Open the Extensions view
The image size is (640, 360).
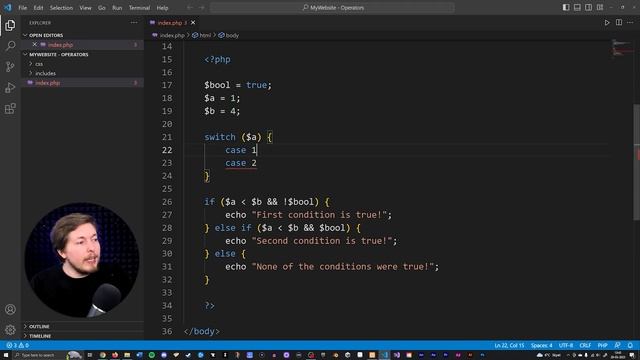(x=10, y=109)
